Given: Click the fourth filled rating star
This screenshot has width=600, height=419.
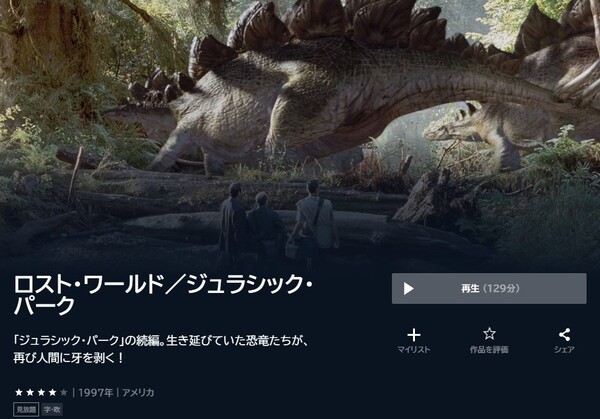Looking at the screenshot, I should 52,392.
